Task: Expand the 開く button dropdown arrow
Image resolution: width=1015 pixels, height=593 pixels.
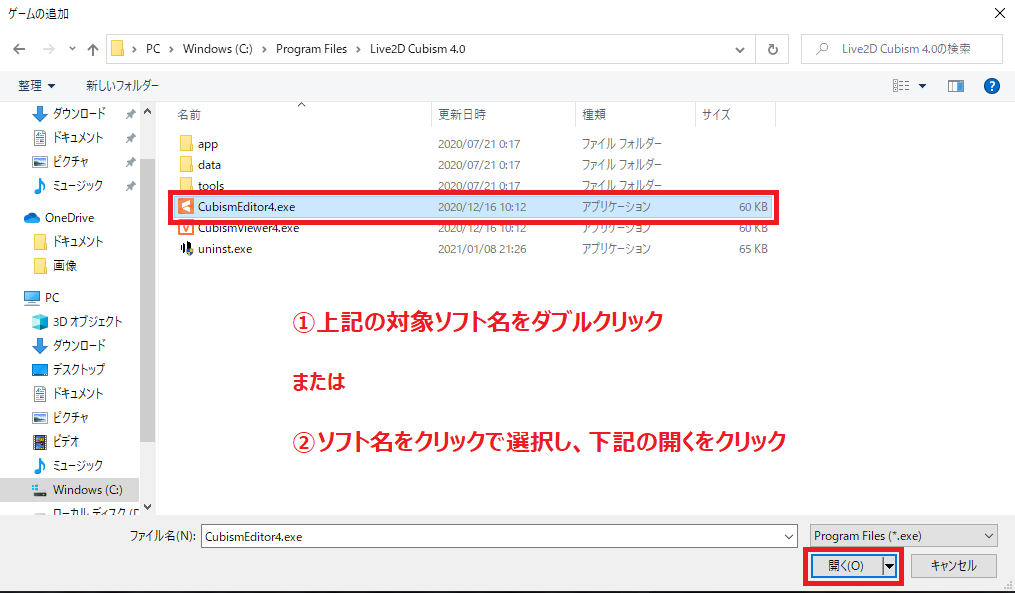Action: pos(889,566)
